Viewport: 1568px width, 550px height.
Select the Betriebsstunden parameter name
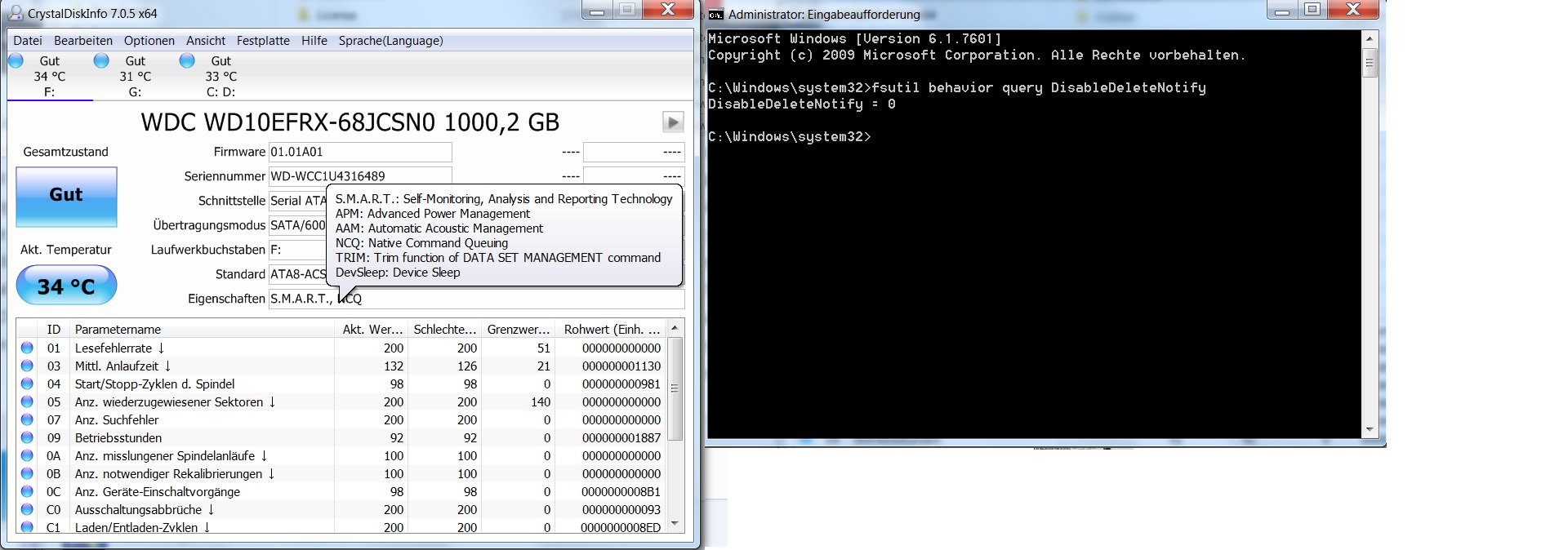(118, 438)
